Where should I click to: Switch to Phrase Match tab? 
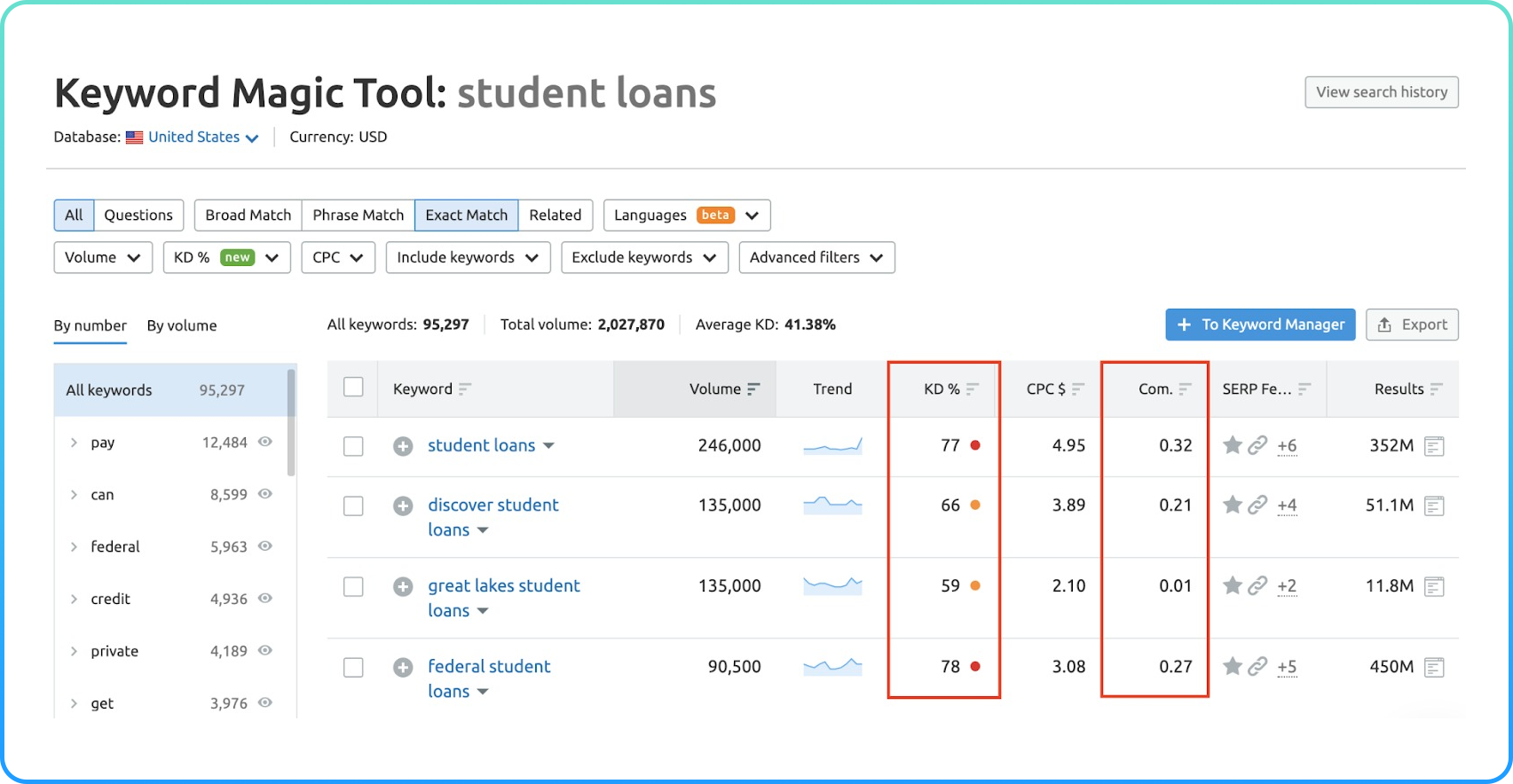click(358, 215)
